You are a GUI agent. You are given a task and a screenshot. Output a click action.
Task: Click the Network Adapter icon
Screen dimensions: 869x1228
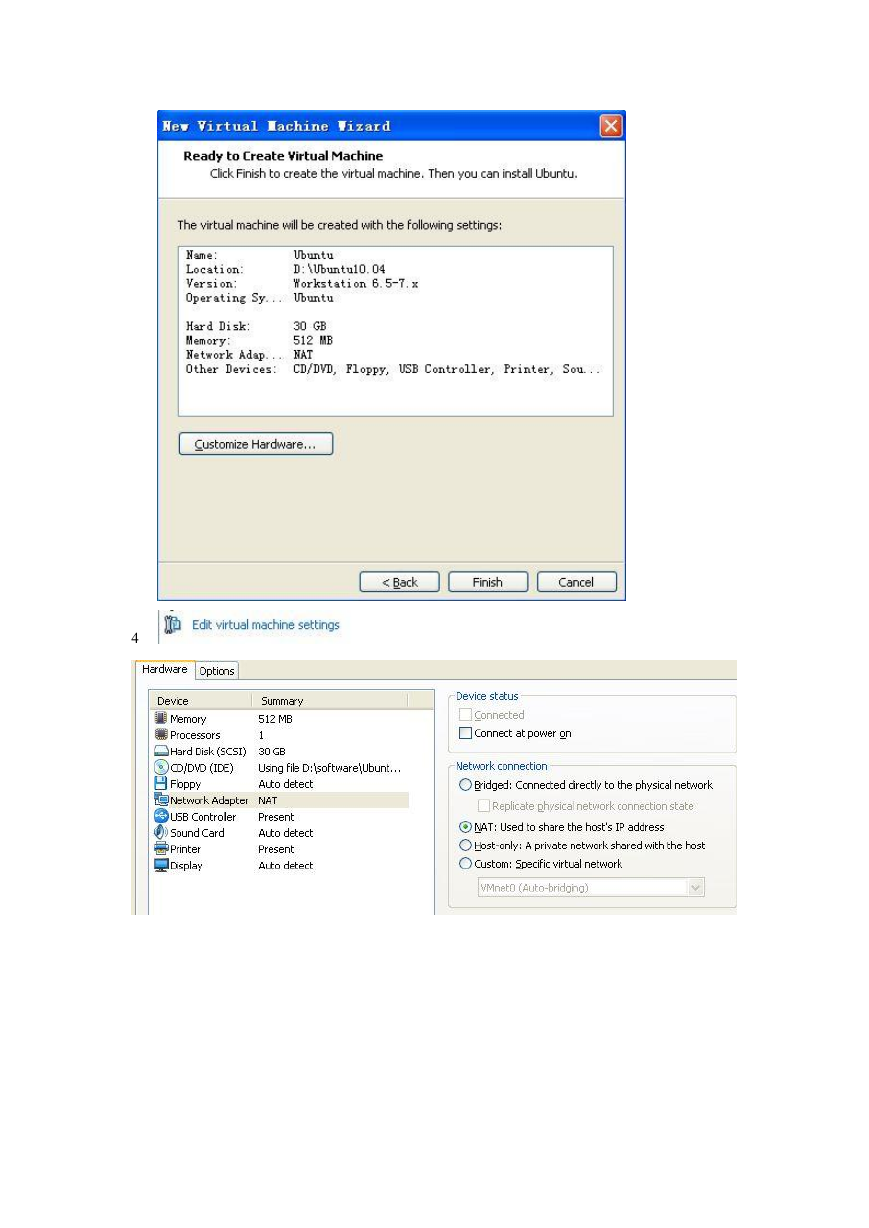tap(161, 800)
